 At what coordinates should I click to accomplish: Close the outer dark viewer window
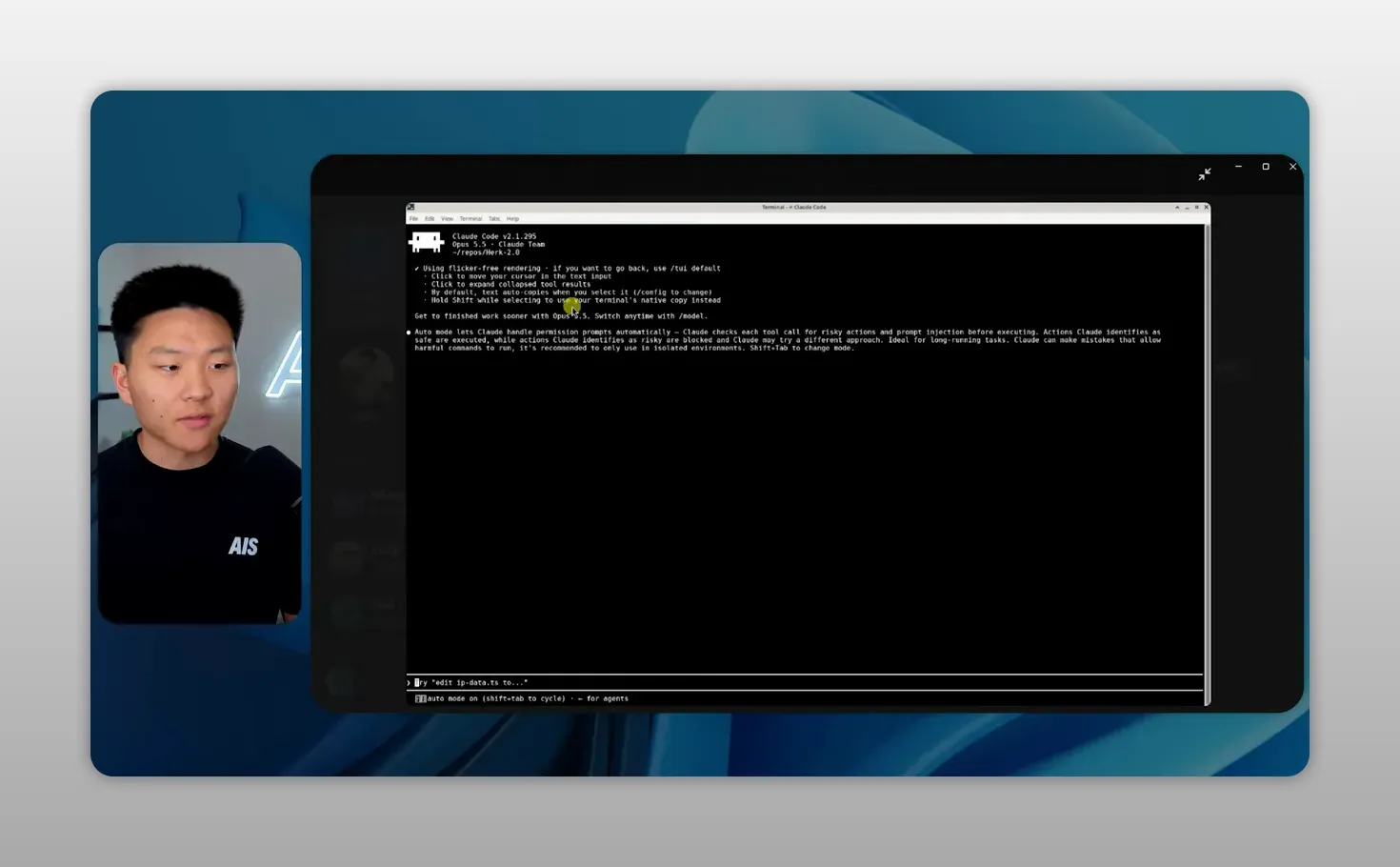pos(1292,167)
